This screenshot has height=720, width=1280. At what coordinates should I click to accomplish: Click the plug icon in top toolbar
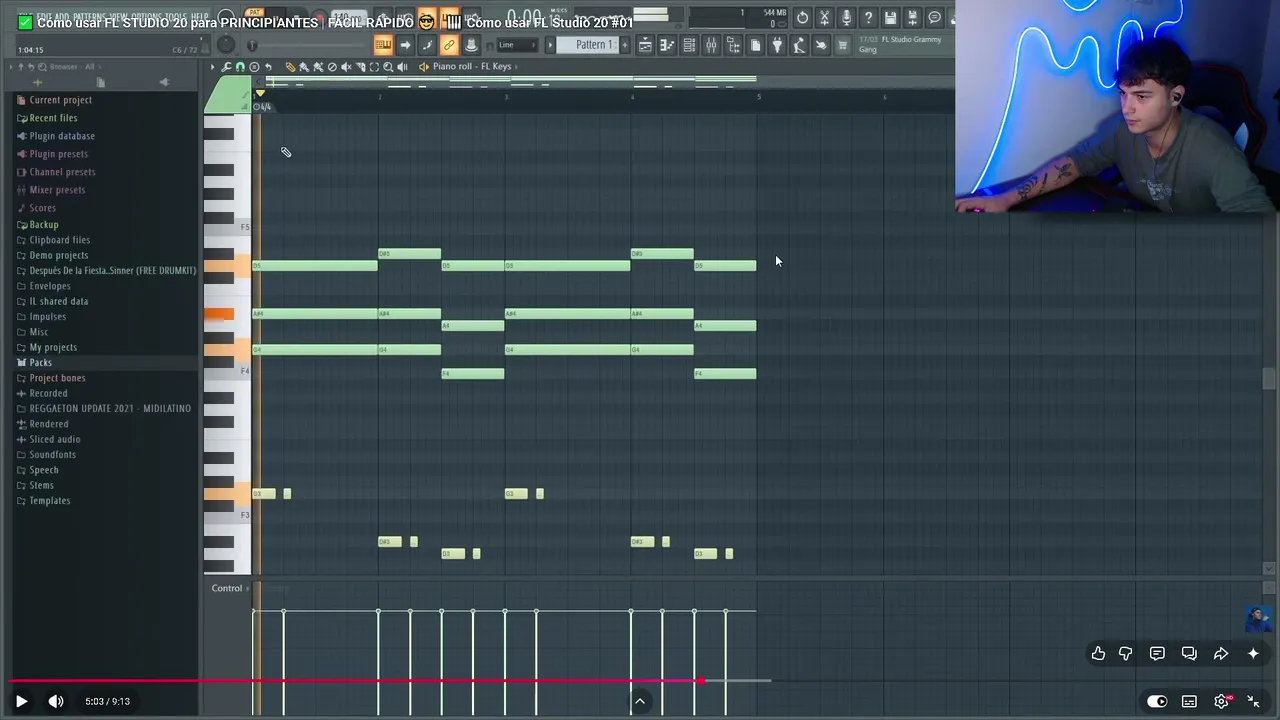pyautogui.click(x=777, y=45)
